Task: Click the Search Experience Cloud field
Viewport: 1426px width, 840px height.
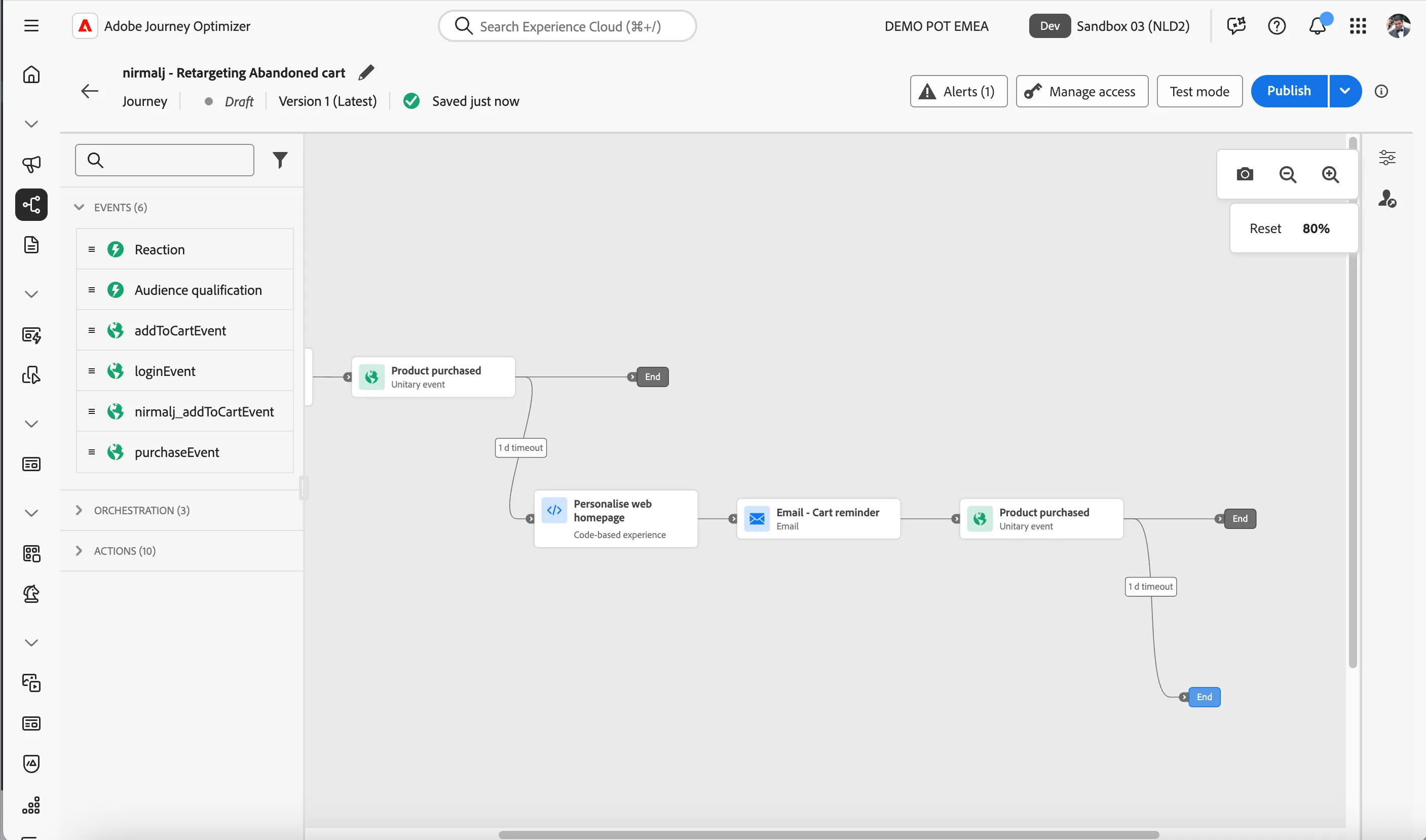Action: pyautogui.click(x=567, y=26)
